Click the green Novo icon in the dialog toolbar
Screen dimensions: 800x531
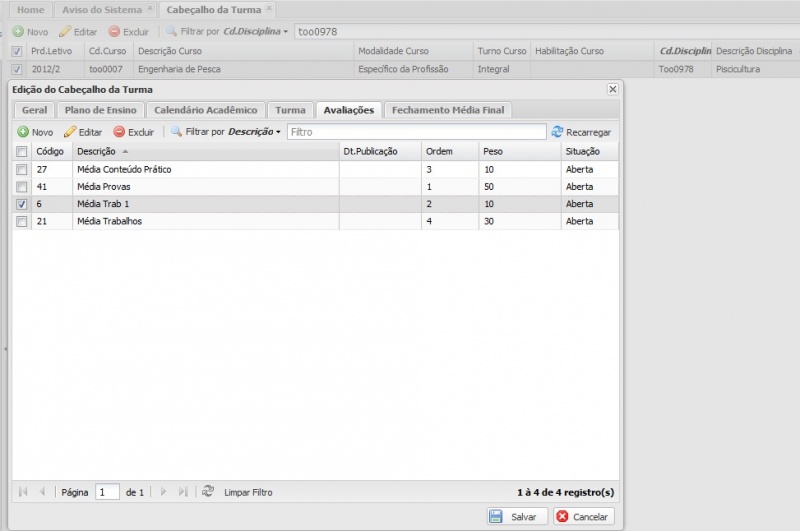click(23, 132)
